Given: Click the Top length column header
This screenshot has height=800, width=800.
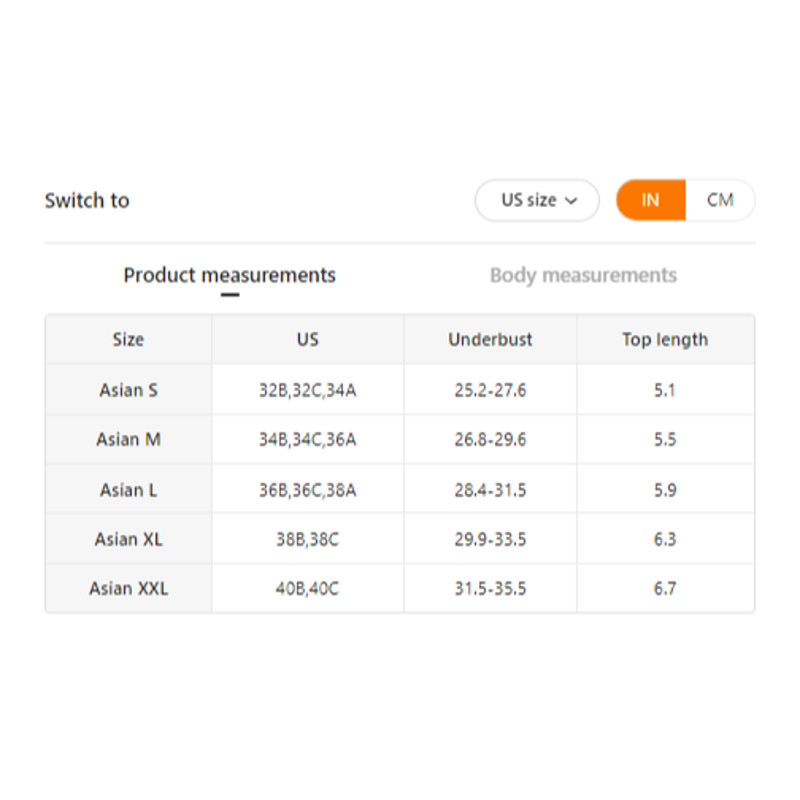Looking at the screenshot, I should [665, 340].
